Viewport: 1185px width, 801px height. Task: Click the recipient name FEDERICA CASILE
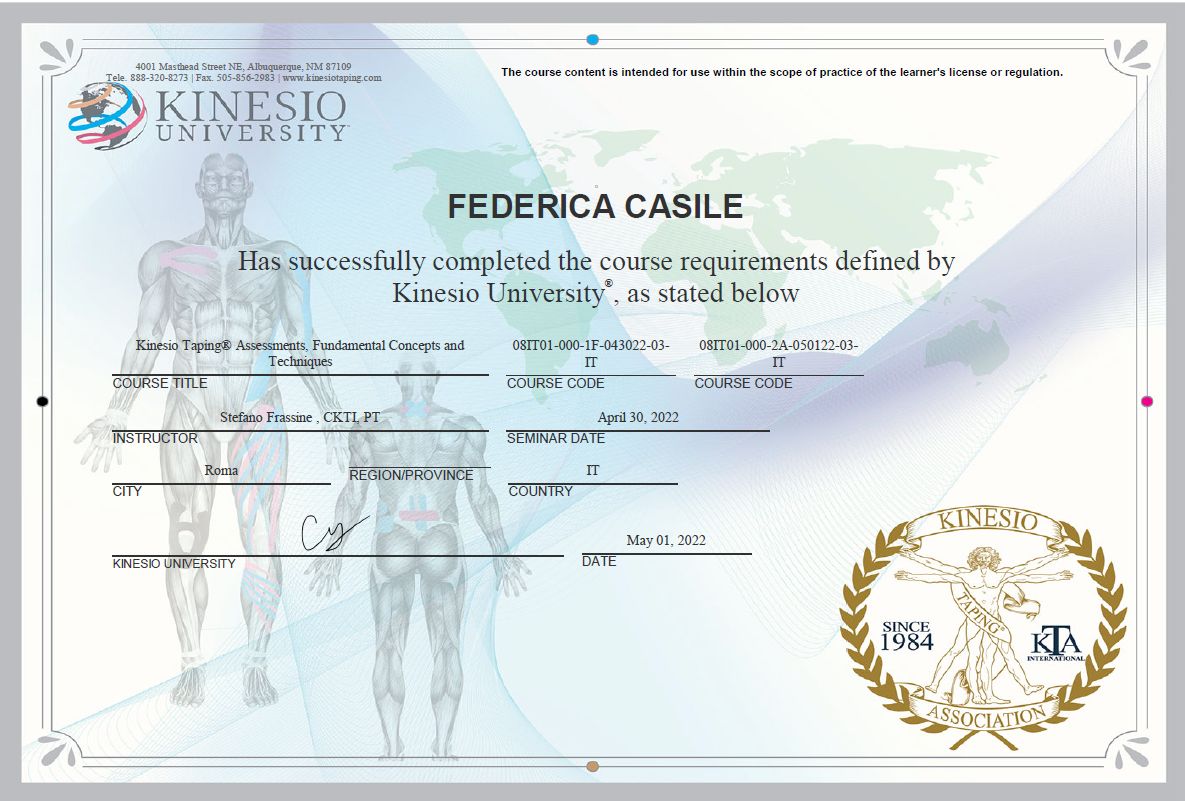coord(595,206)
